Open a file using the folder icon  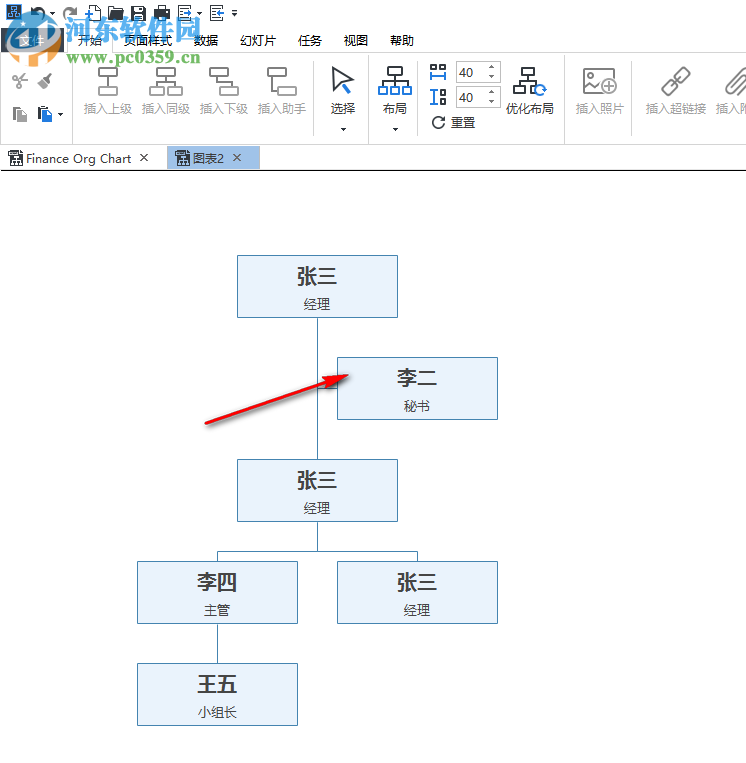tap(116, 13)
